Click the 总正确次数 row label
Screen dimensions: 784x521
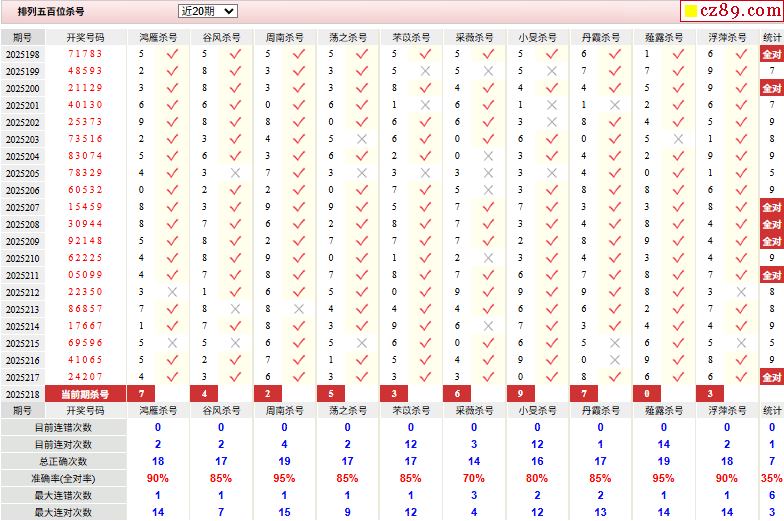pos(64,462)
